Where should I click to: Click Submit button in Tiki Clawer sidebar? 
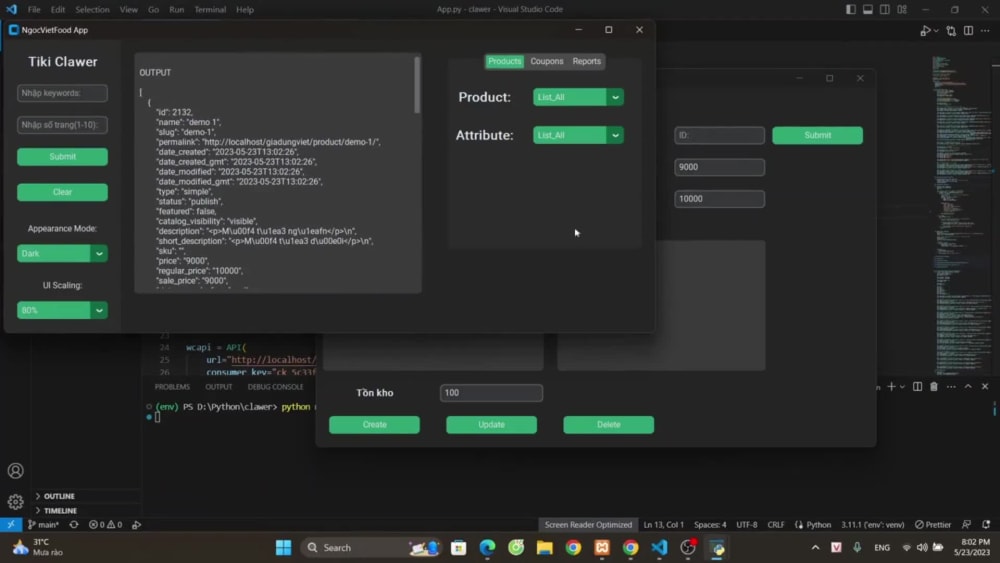[62, 157]
